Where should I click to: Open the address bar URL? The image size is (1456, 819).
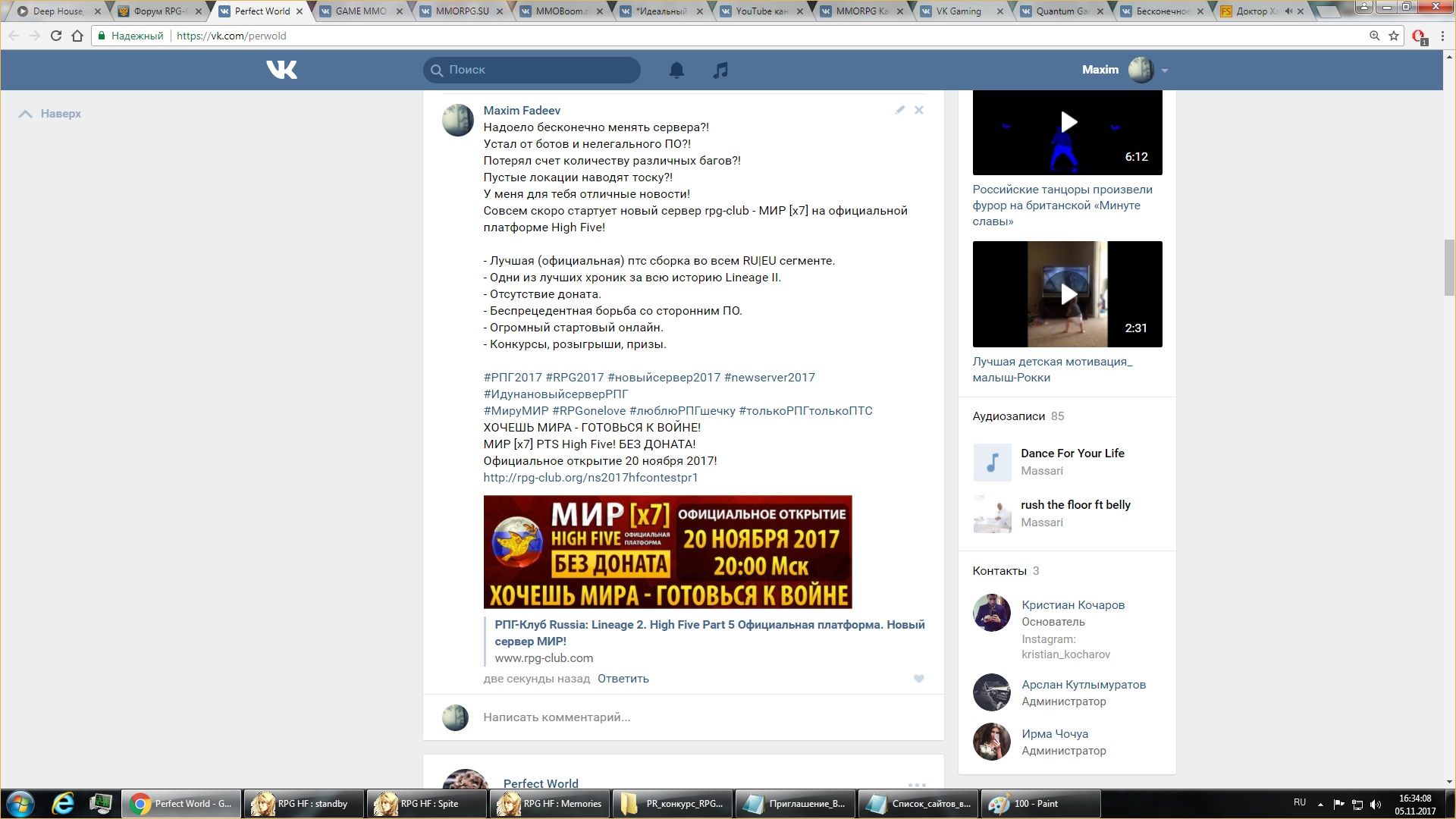pyautogui.click(x=231, y=36)
